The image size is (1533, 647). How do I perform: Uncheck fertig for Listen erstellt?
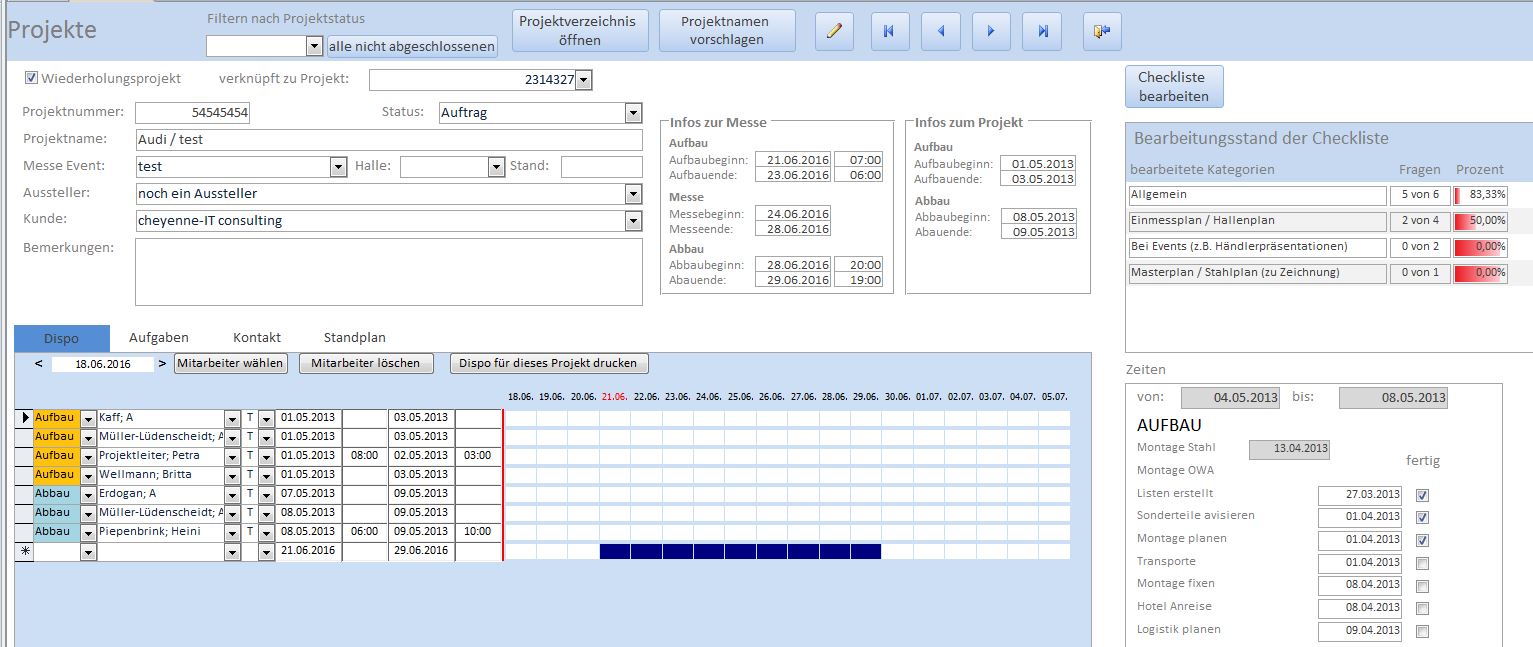tap(1423, 495)
